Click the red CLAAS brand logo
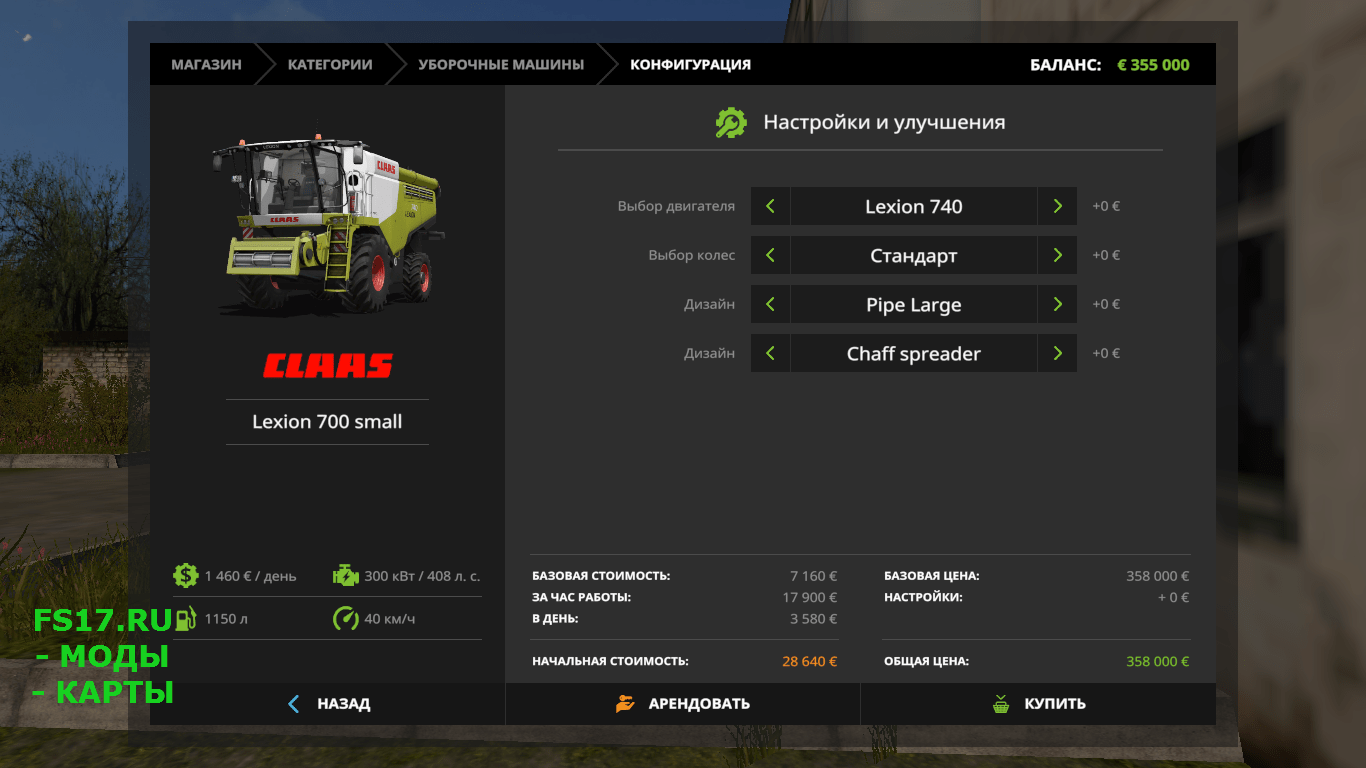This screenshot has height=768, width=1366. pyautogui.click(x=328, y=365)
